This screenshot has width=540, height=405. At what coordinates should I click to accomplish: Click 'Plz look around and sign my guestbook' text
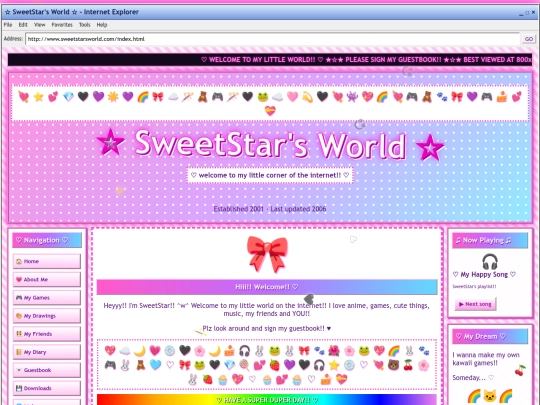tap(267, 328)
